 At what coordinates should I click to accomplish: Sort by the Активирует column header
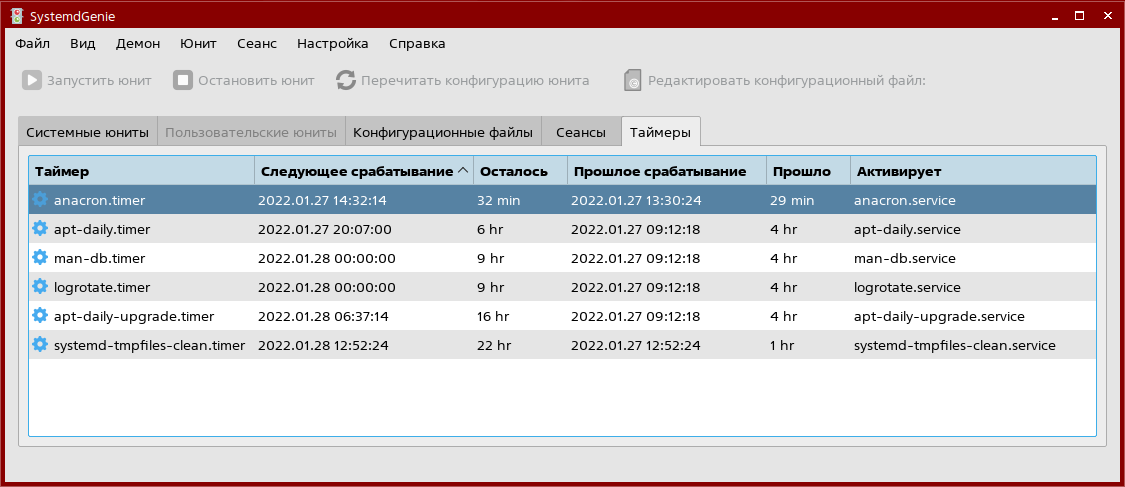(x=970, y=171)
